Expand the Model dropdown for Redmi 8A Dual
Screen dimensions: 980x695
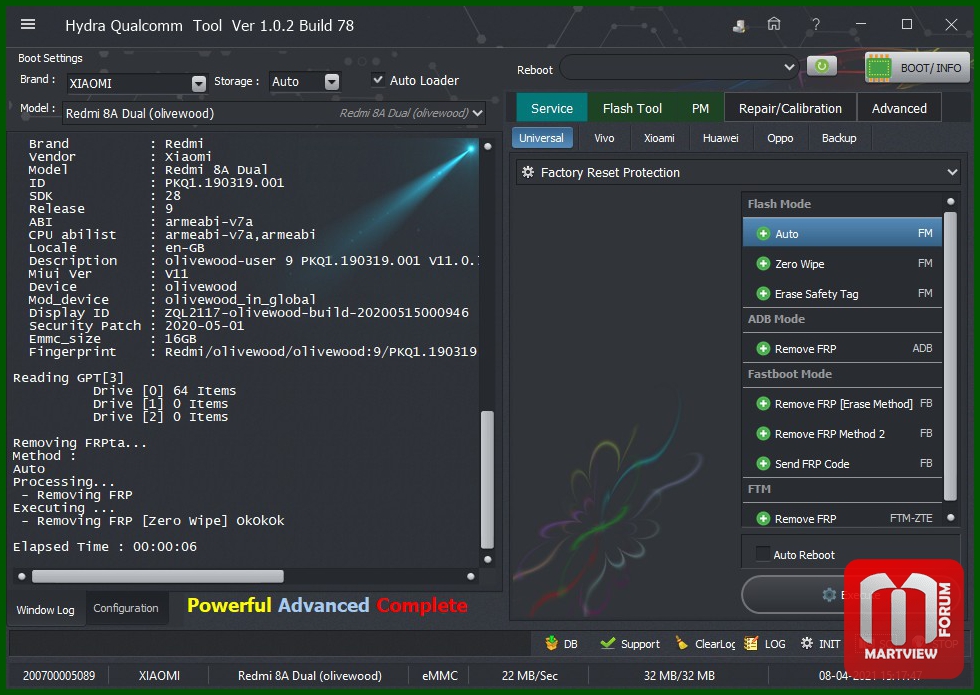478,113
